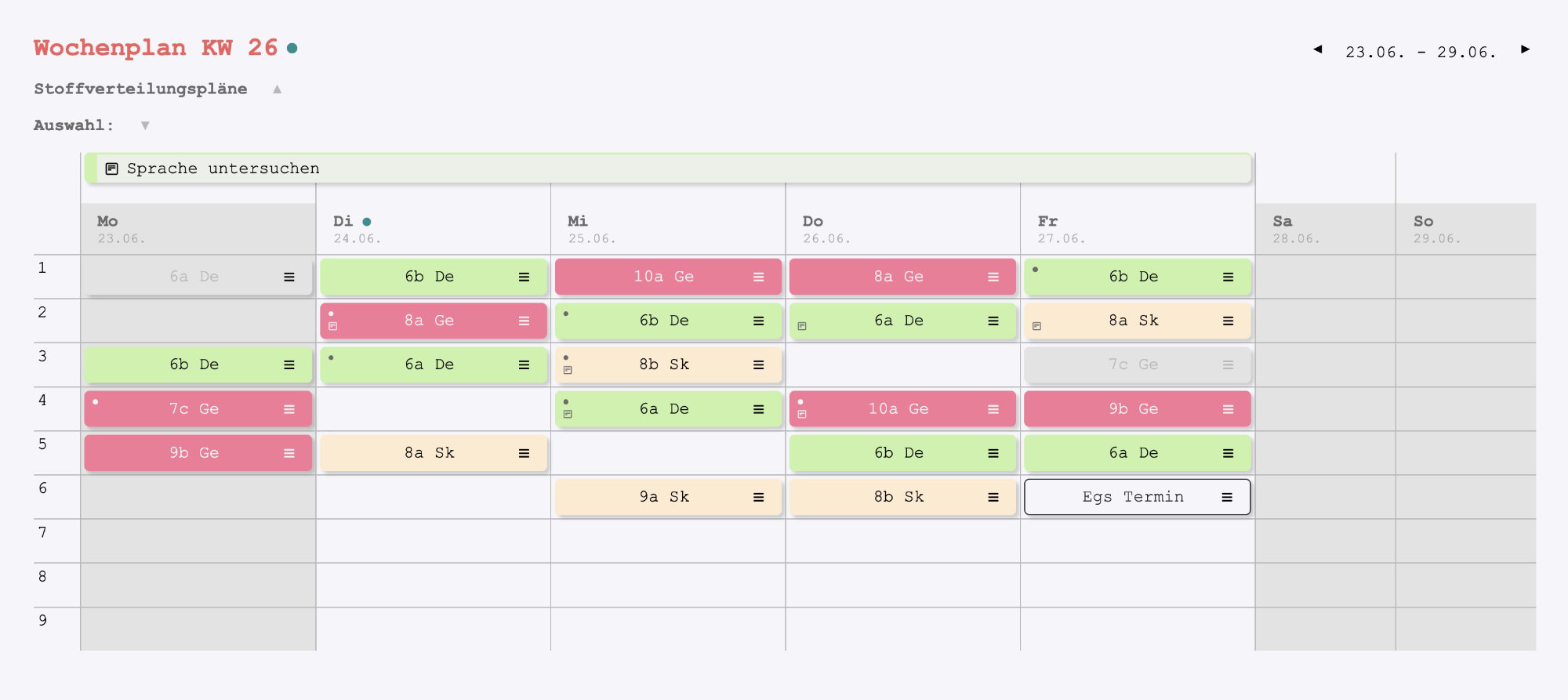The width and height of the screenshot is (1568, 700).
Task: Open hamburger dropdown on Thursday 10a Ge lesson
Action: [993, 409]
